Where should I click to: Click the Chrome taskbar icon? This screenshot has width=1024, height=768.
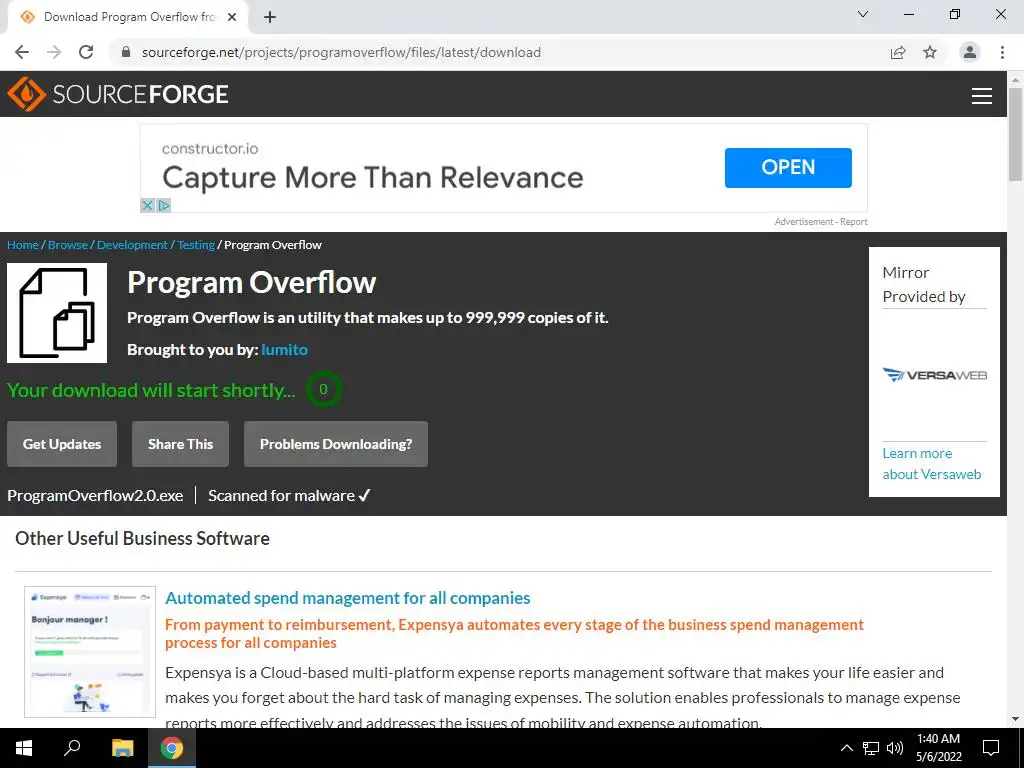coord(172,748)
